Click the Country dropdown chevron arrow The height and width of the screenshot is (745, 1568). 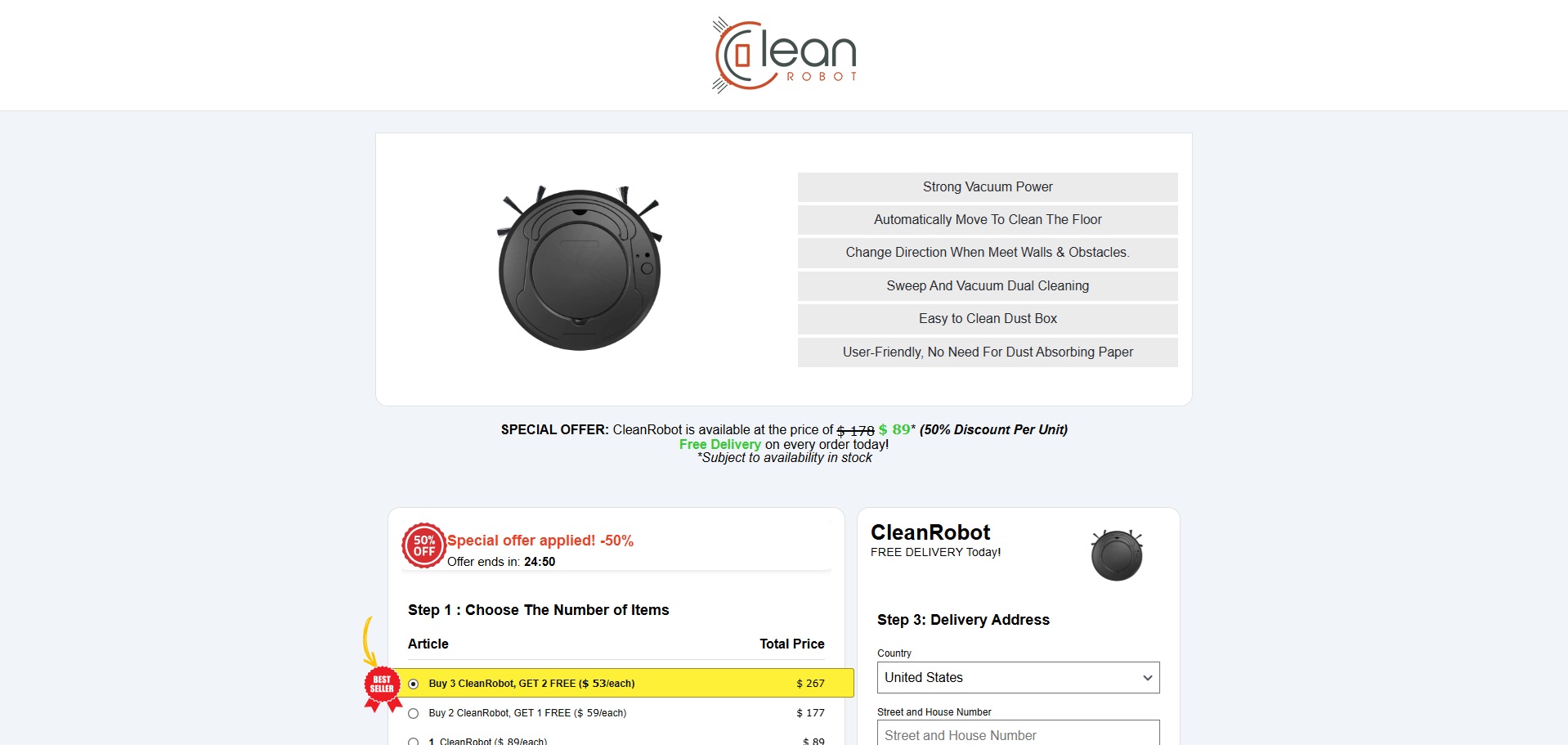pyautogui.click(x=1147, y=678)
